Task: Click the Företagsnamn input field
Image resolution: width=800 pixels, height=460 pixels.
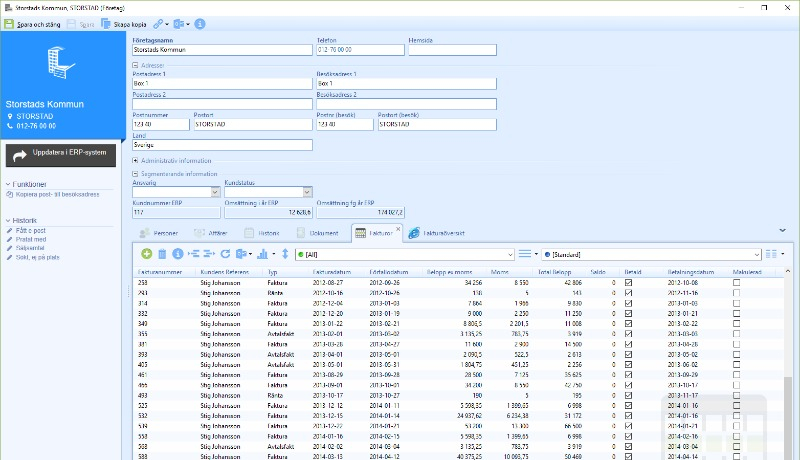Action: point(222,50)
